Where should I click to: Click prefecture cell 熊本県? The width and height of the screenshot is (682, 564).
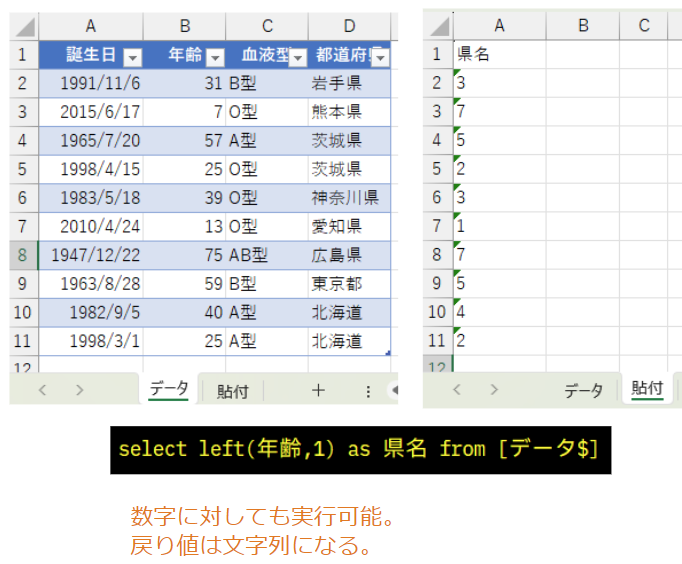click(x=349, y=112)
